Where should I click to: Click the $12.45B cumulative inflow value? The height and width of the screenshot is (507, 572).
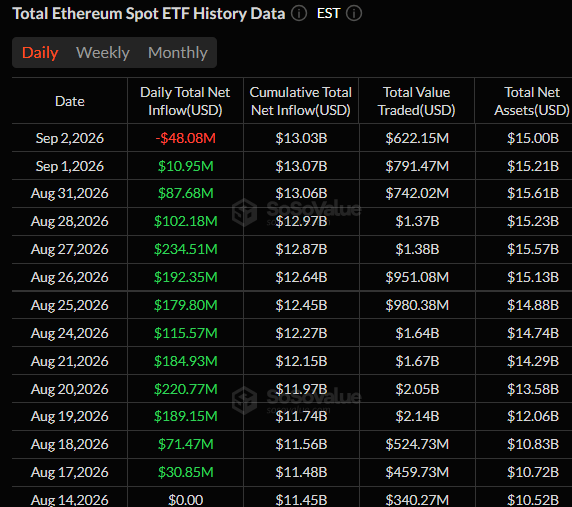pyautogui.click(x=301, y=305)
